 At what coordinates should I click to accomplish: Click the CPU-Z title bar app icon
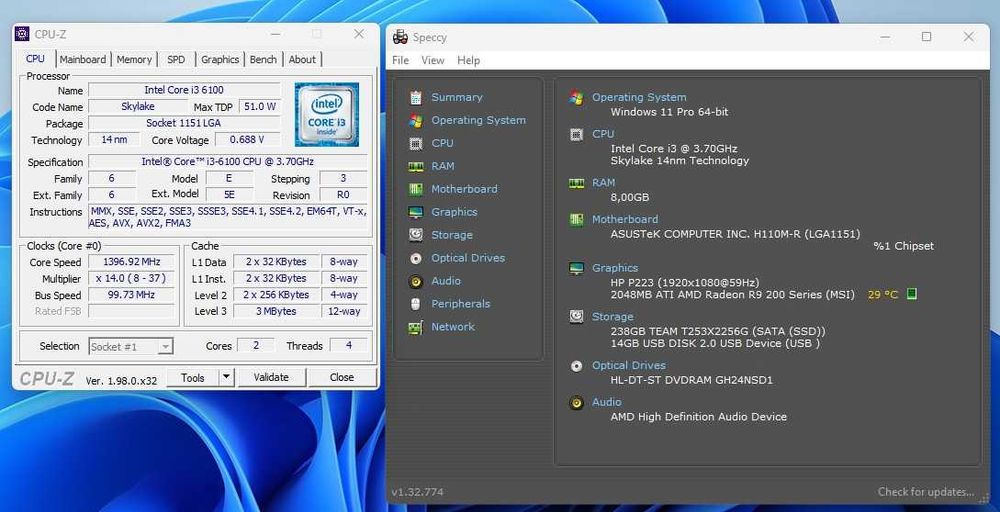coord(22,34)
